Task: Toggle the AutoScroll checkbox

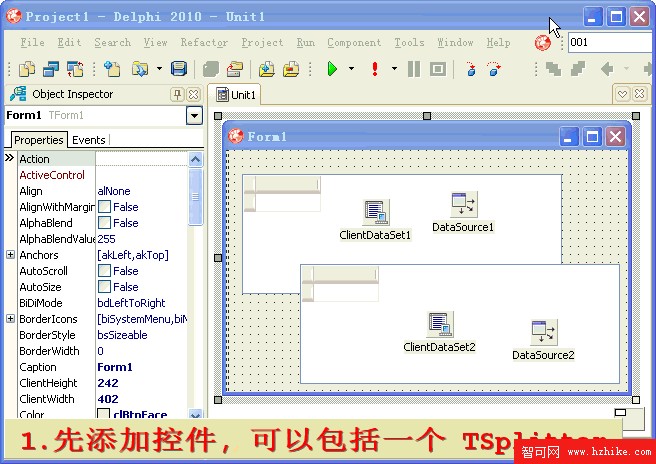Action: point(104,271)
